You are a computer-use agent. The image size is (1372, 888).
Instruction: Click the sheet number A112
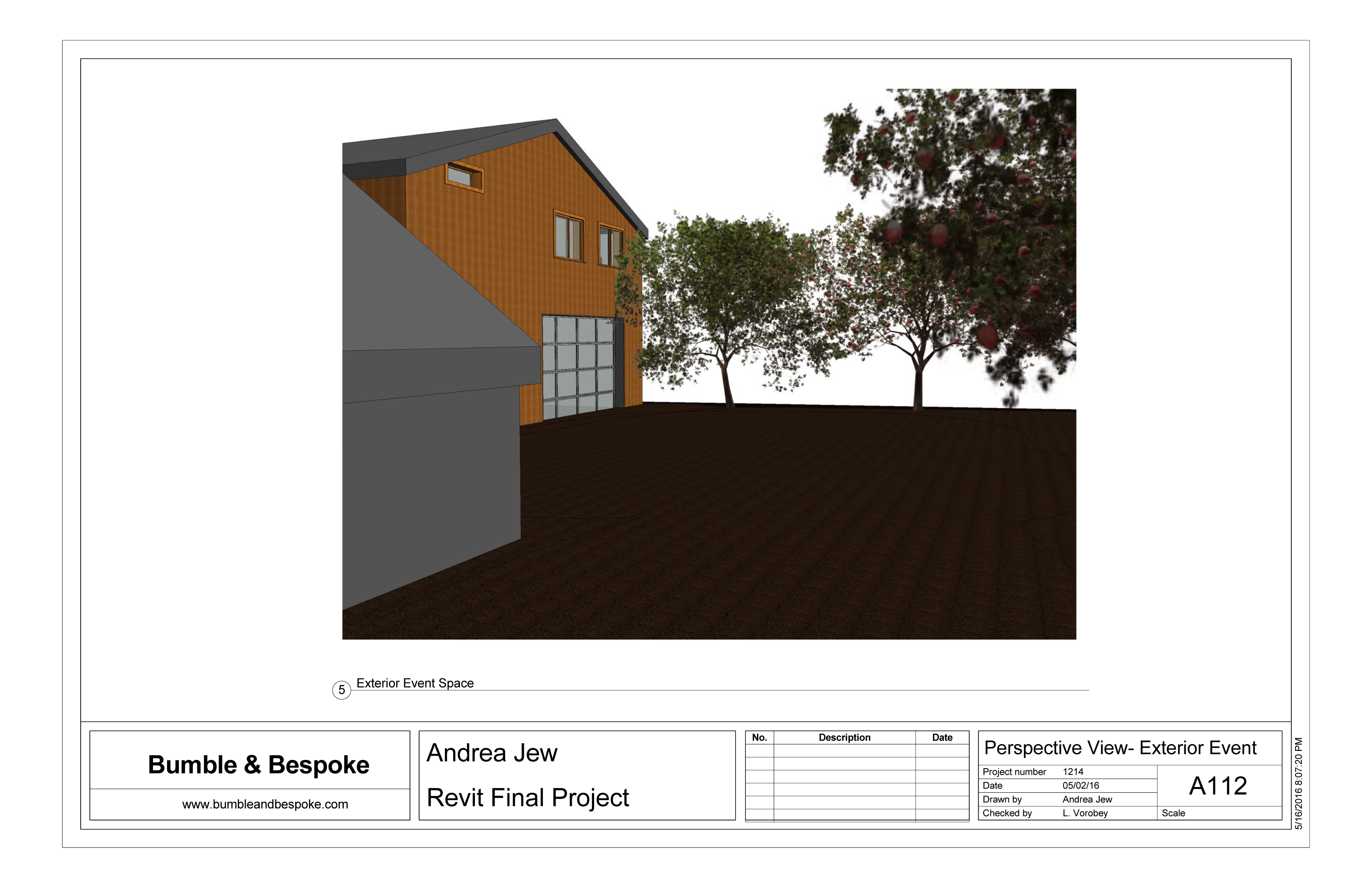pos(1218,786)
